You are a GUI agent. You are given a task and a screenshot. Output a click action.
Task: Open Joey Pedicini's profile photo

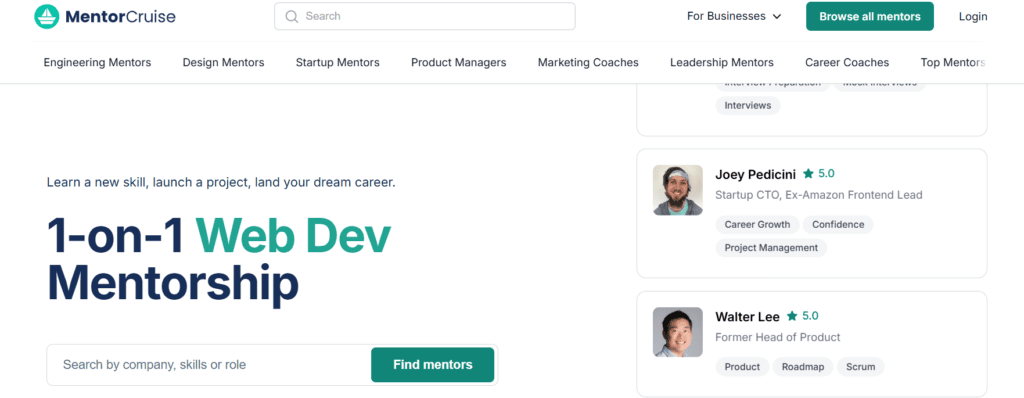point(678,190)
